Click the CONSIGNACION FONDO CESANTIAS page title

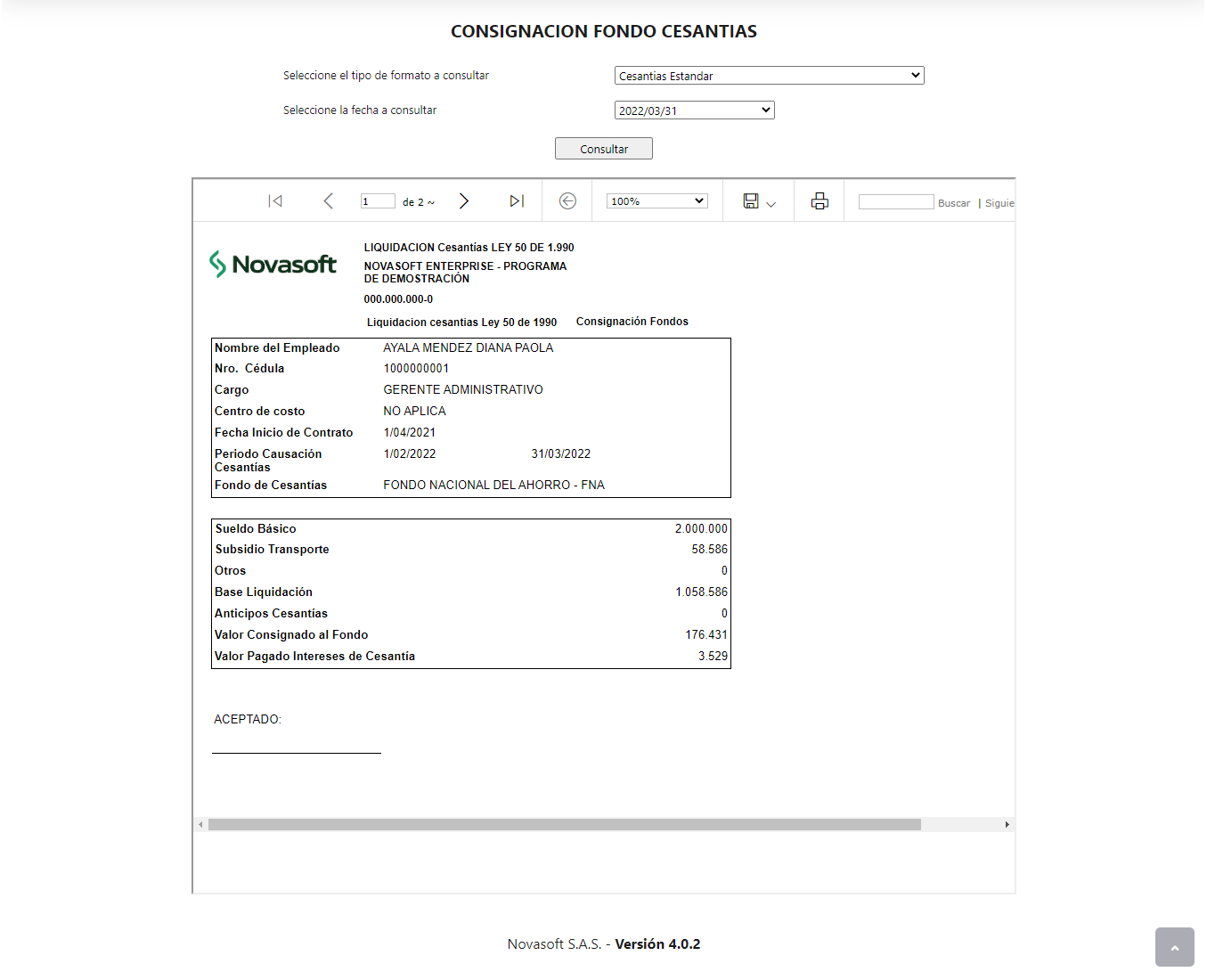tap(604, 31)
